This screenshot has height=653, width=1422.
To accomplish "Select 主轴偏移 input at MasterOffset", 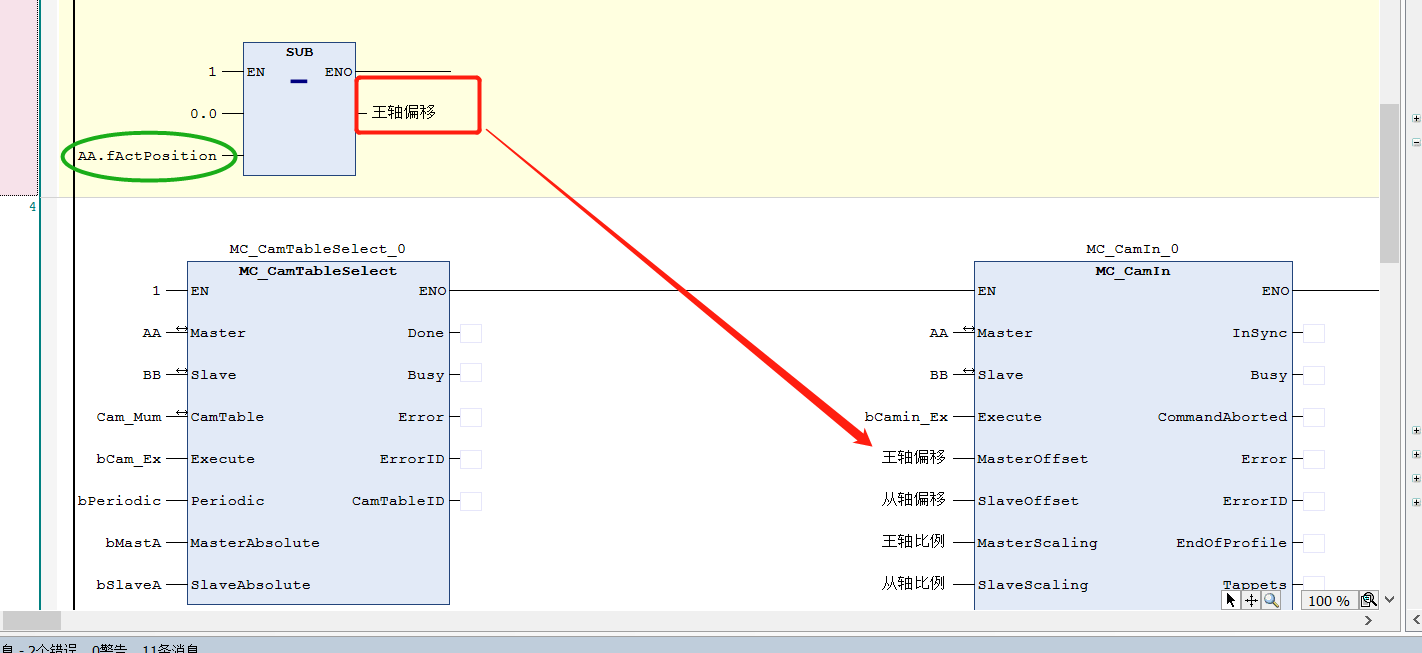I will [x=913, y=457].
